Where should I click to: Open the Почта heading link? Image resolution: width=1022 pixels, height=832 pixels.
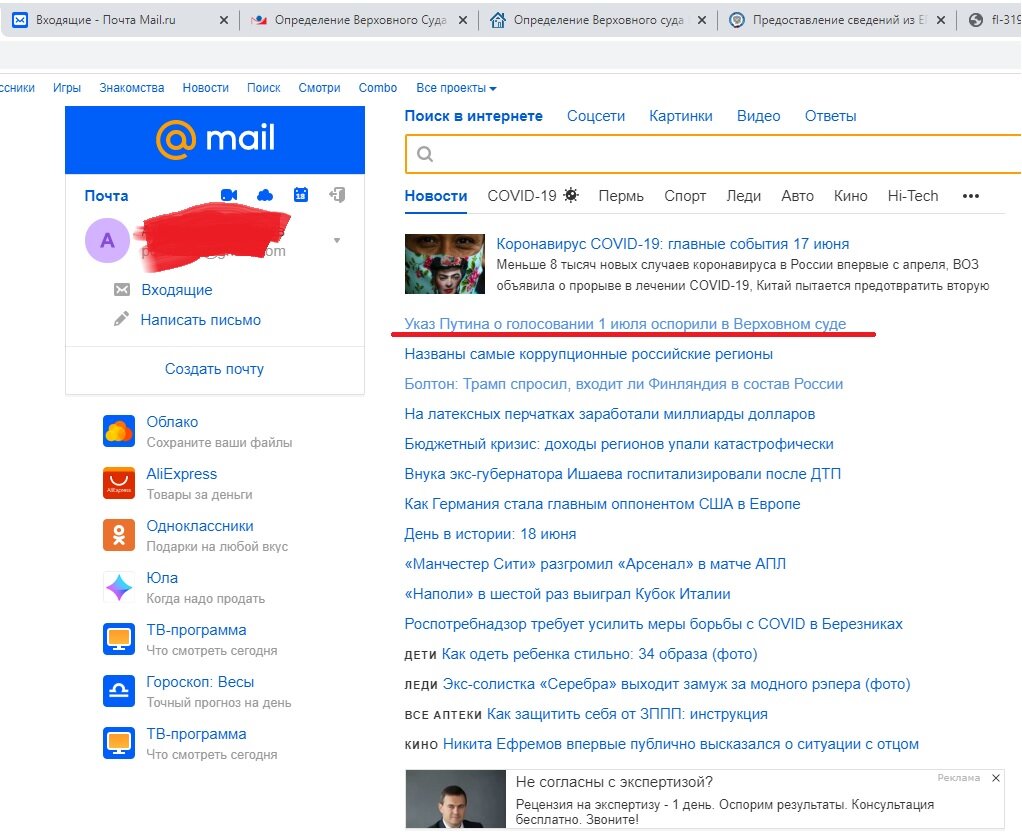[106, 196]
